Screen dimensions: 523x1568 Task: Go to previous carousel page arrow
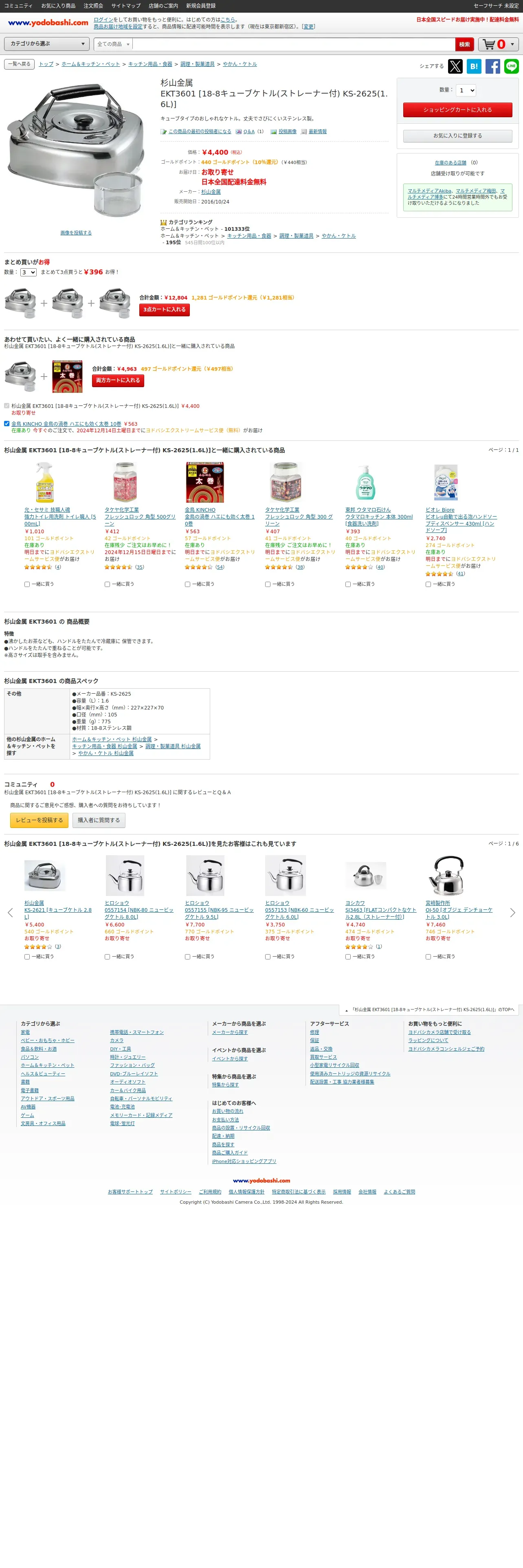(x=10, y=913)
